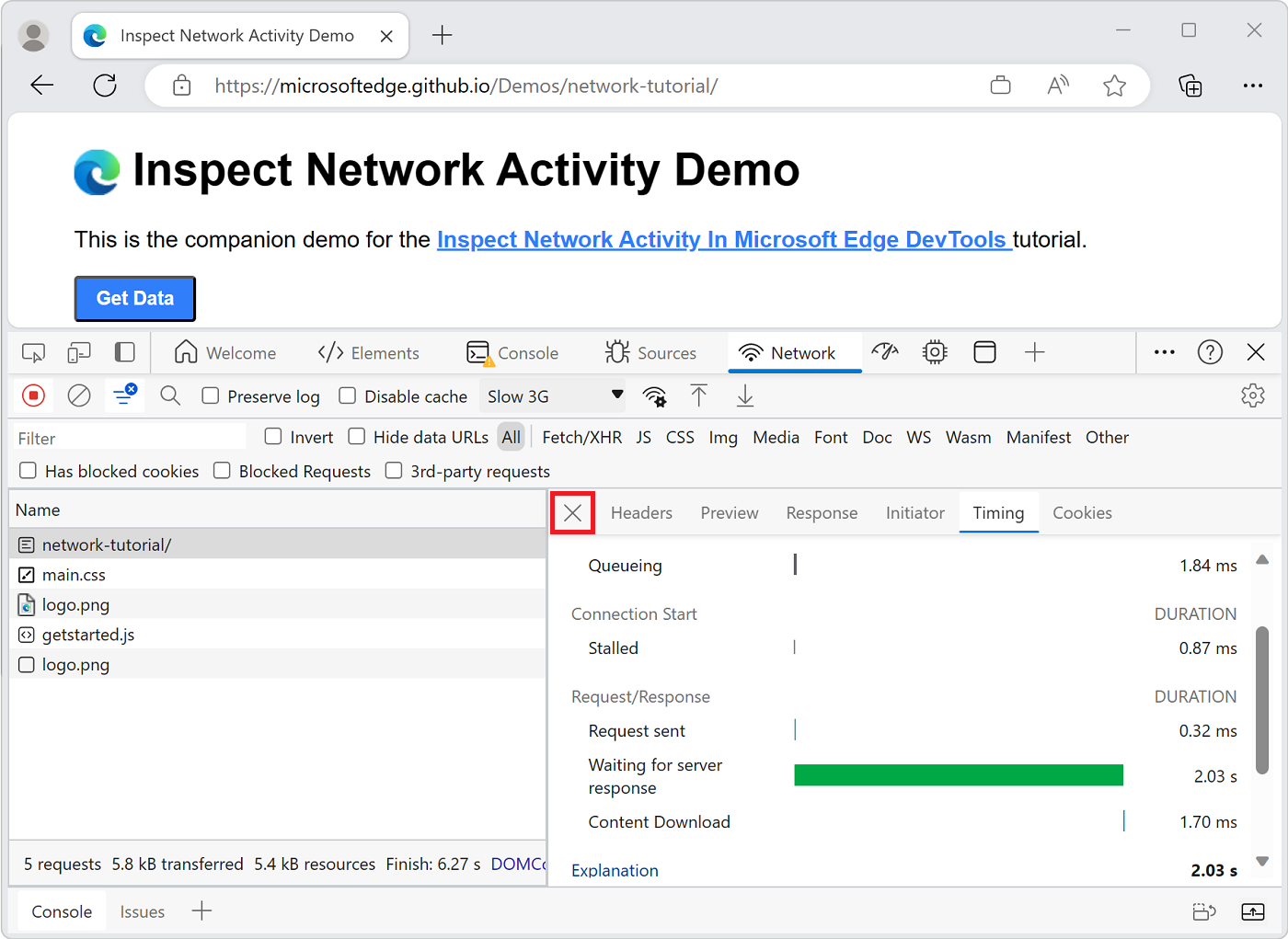Switch to the Headers tab
The height and width of the screenshot is (939, 1288).
click(641, 512)
